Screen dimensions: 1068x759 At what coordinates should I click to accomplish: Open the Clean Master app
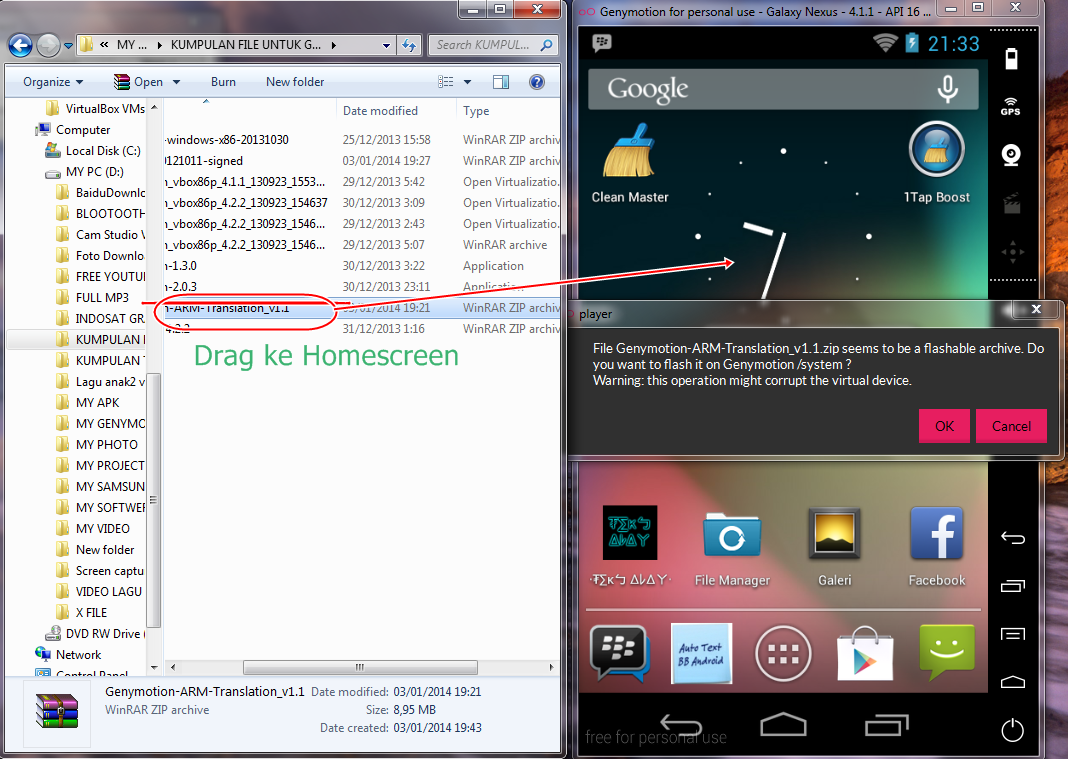point(629,164)
